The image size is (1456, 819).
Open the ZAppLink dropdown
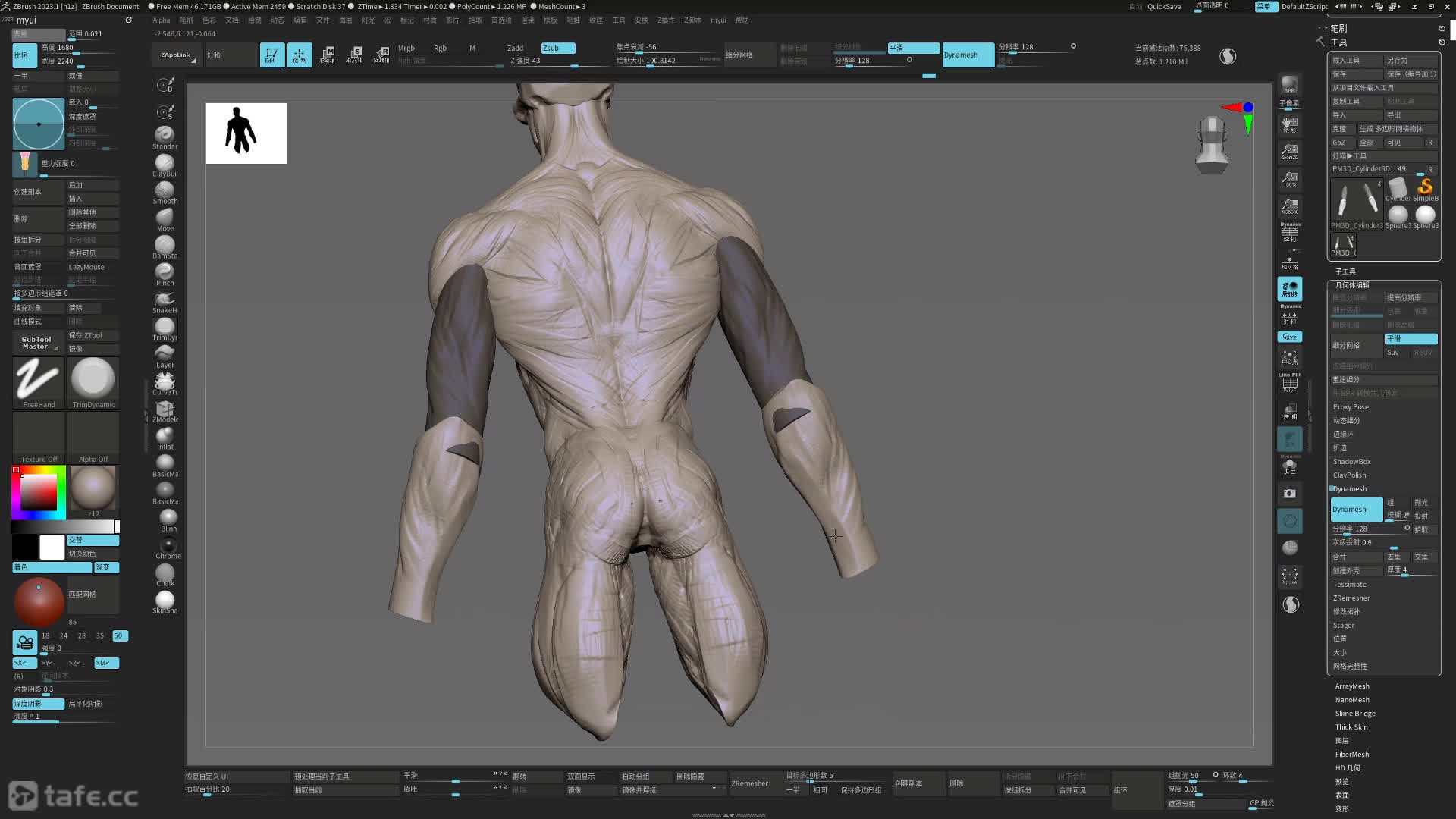coord(176,55)
